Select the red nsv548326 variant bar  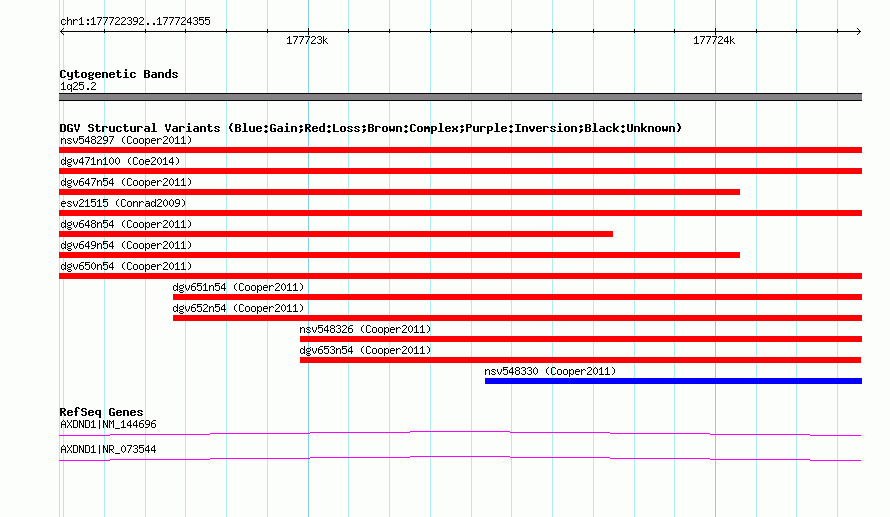pyautogui.click(x=581, y=339)
